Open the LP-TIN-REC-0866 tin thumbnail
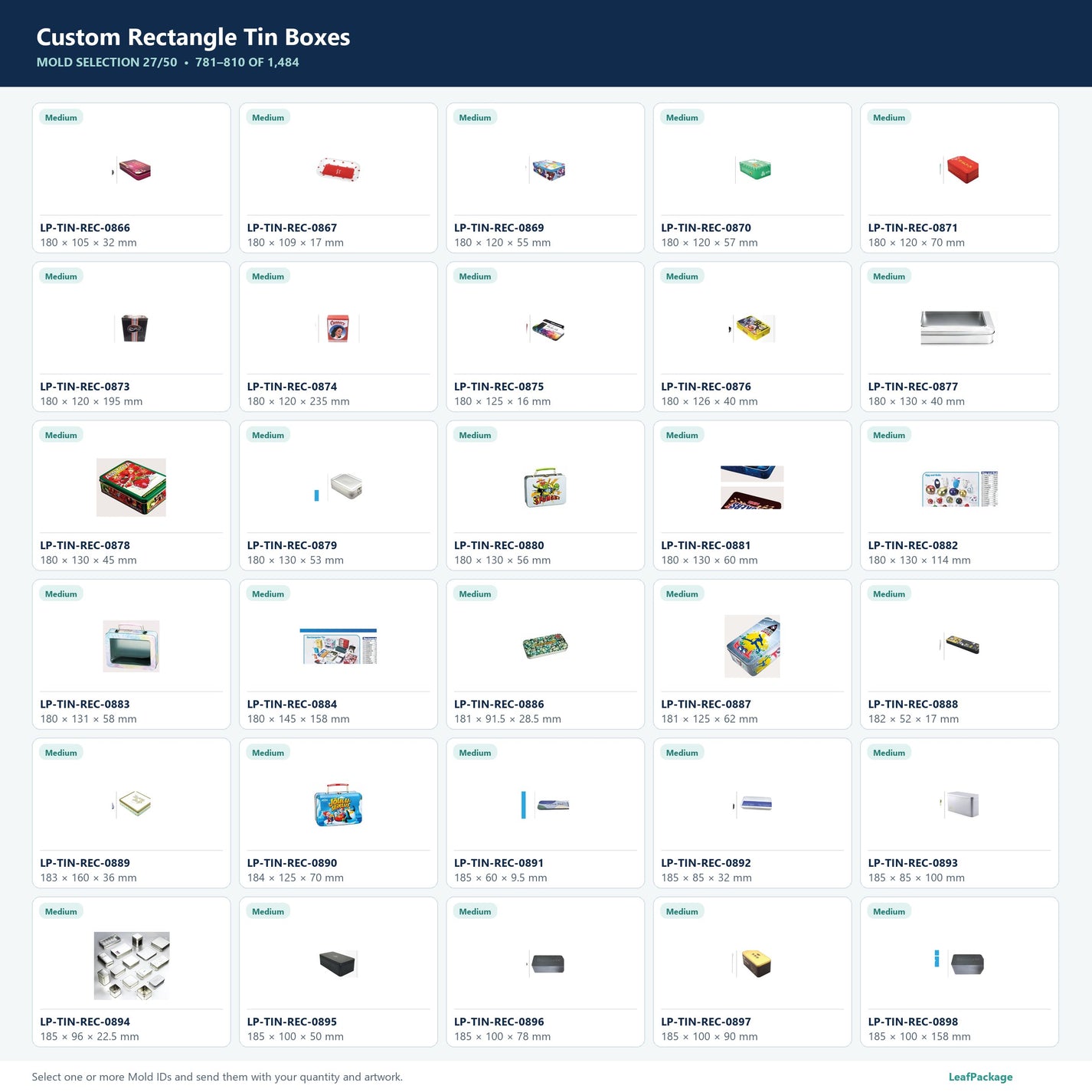Image resolution: width=1092 pixels, height=1092 pixels. click(x=132, y=170)
